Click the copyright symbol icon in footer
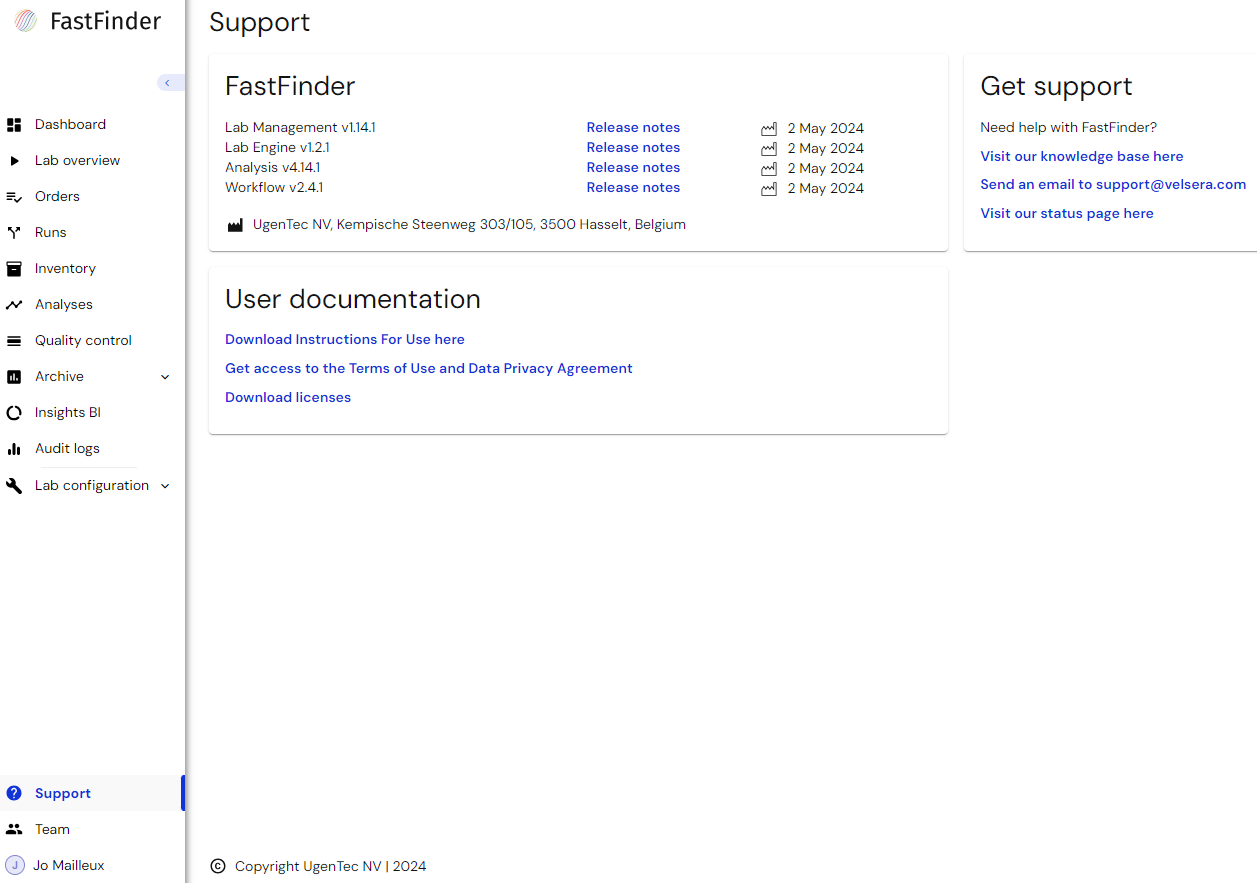 click(218, 866)
